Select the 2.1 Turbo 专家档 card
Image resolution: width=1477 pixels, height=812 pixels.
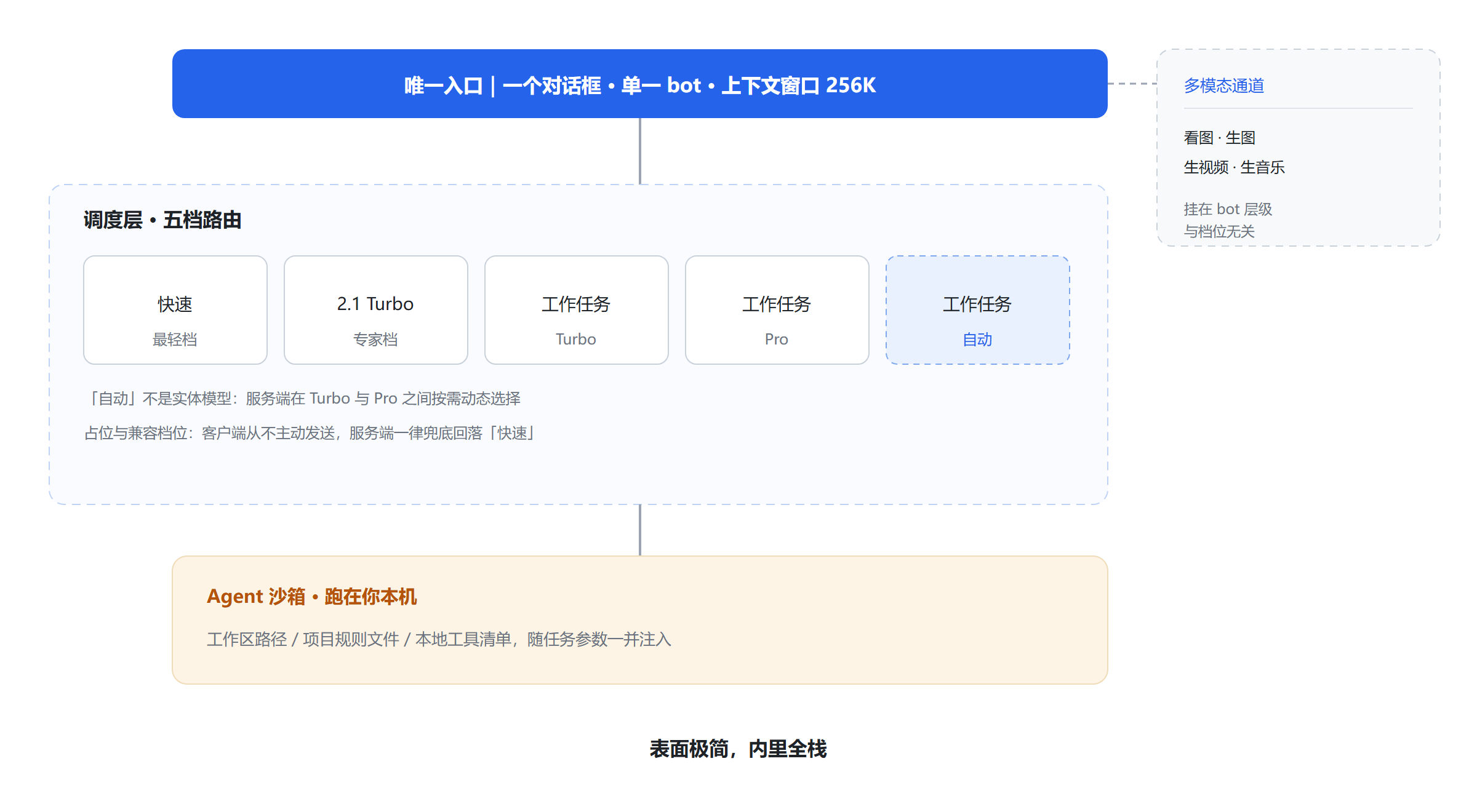[376, 310]
